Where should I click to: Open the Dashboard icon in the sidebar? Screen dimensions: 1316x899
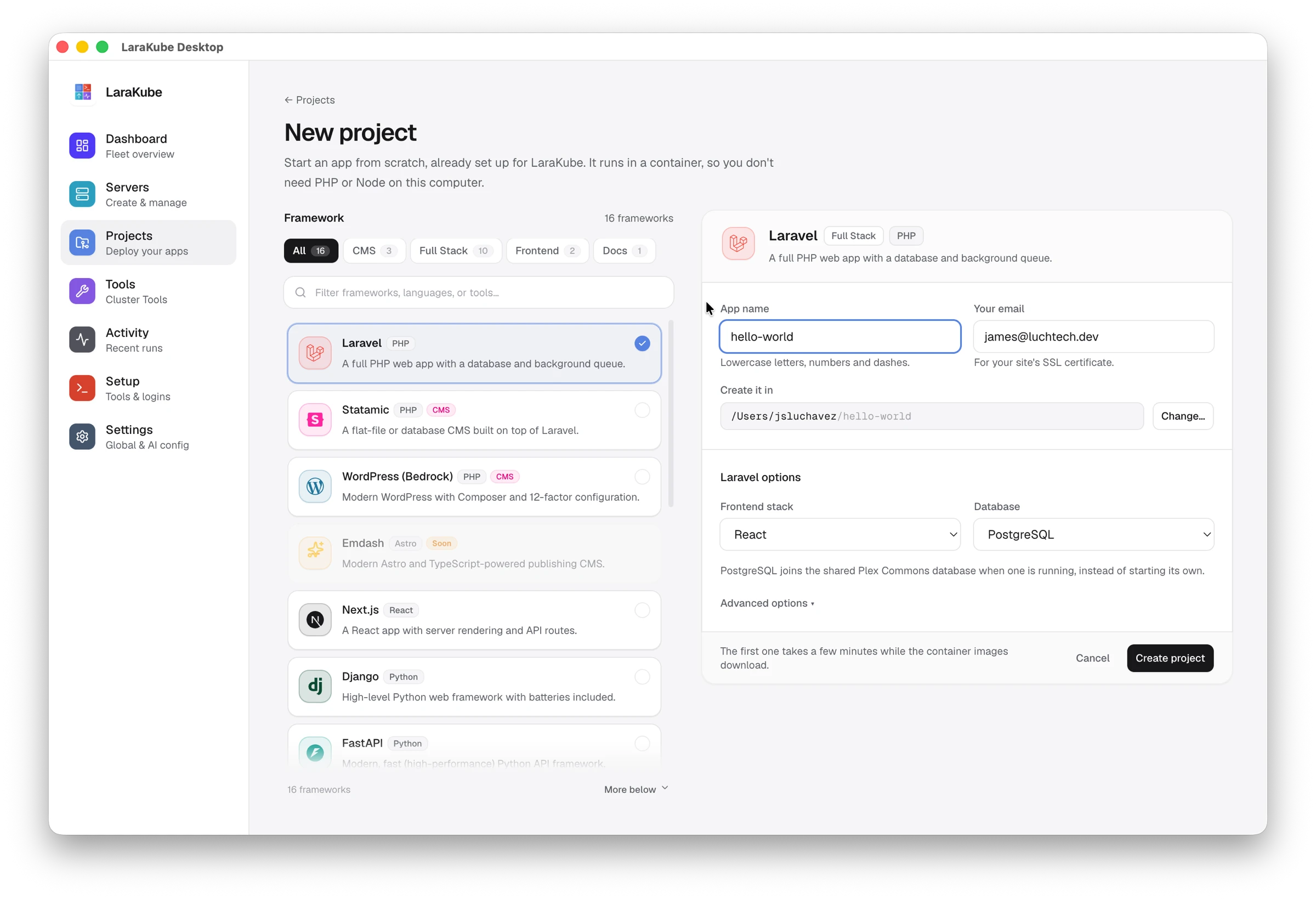point(82,145)
